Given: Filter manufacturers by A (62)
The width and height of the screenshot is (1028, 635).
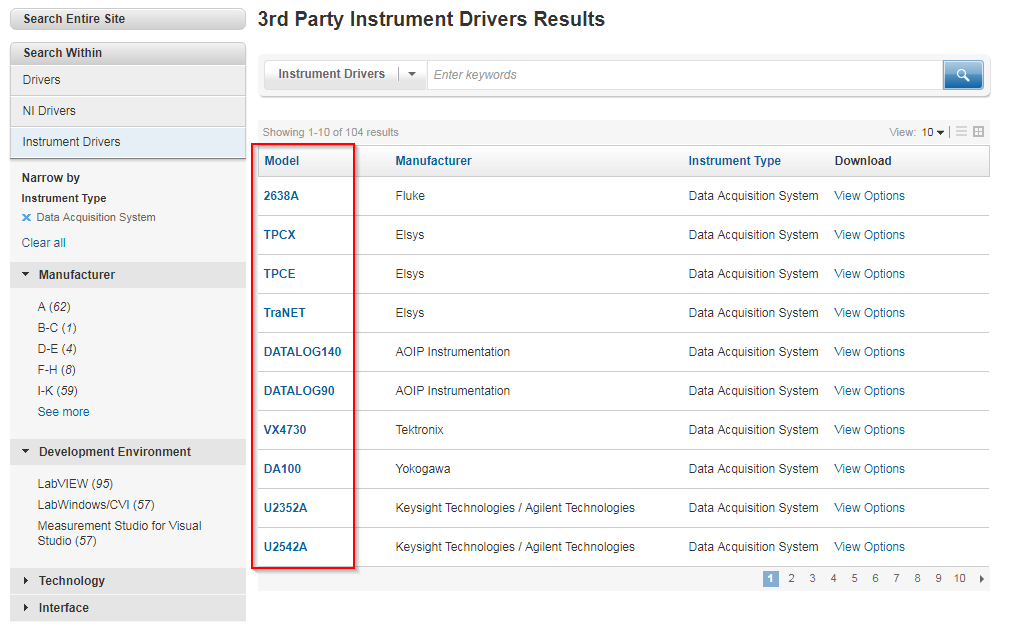Looking at the screenshot, I should 54,307.
